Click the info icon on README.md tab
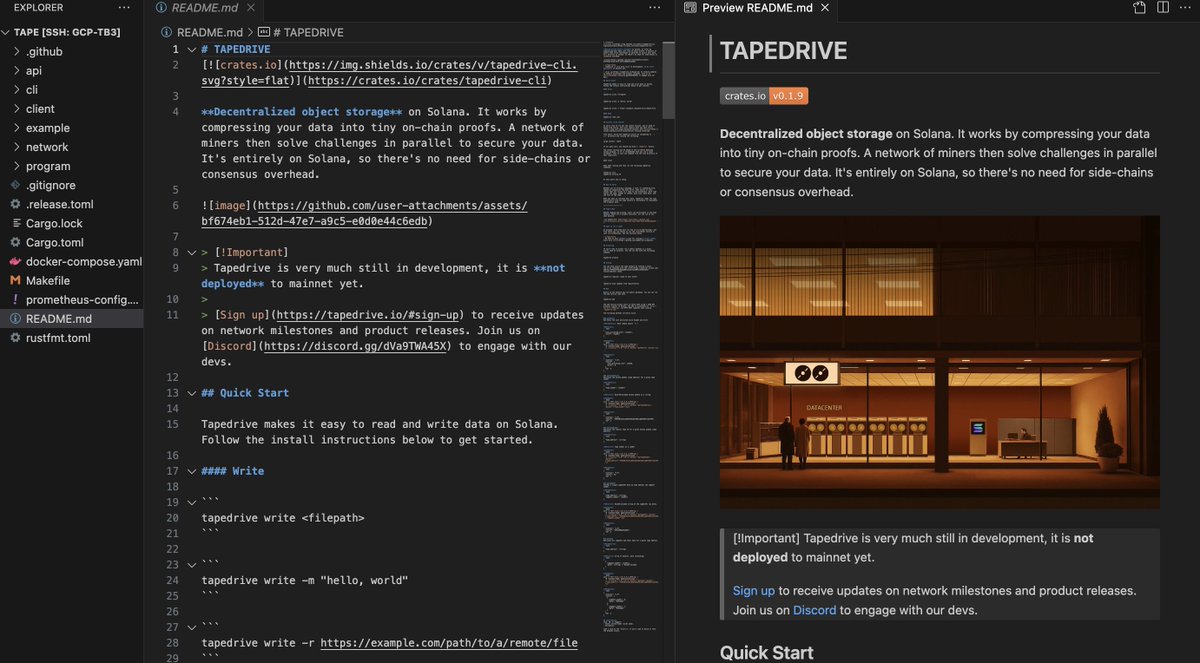Image resolution: width=1200 pixels, height=663 pixels. pyautogui.click(x=162, y=6)
